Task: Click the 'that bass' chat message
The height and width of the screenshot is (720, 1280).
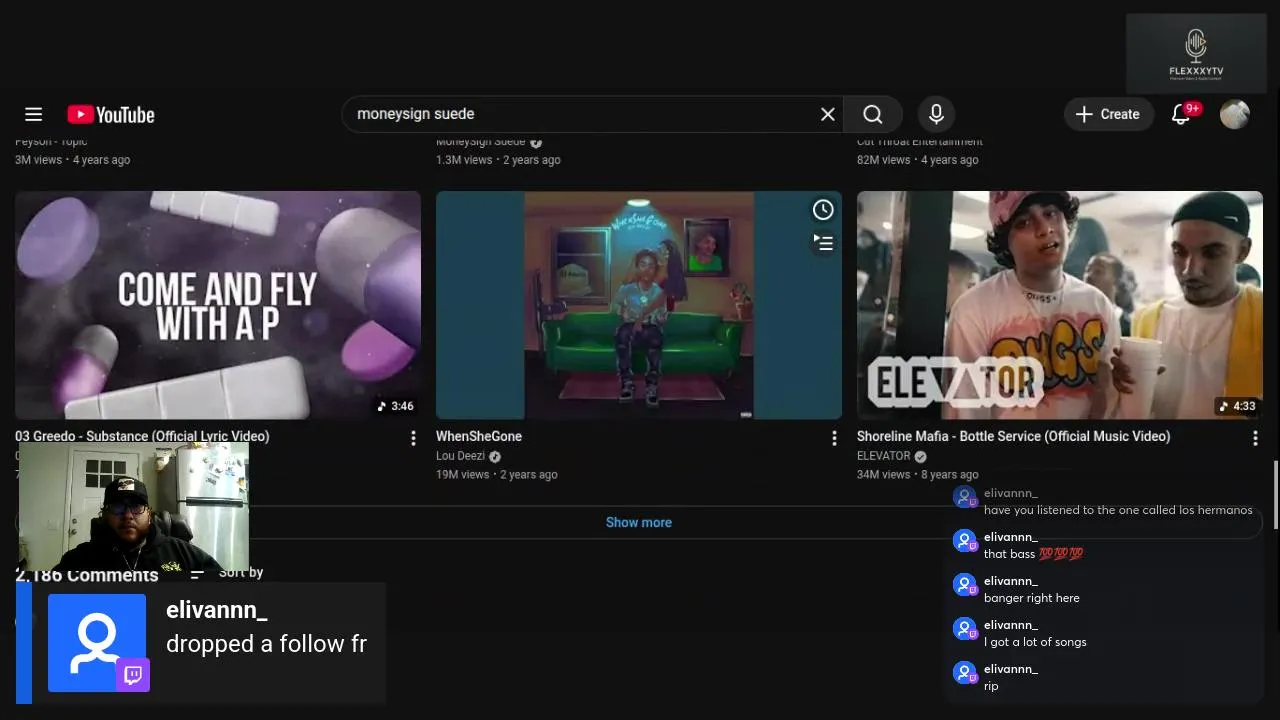Action: 1033,554
